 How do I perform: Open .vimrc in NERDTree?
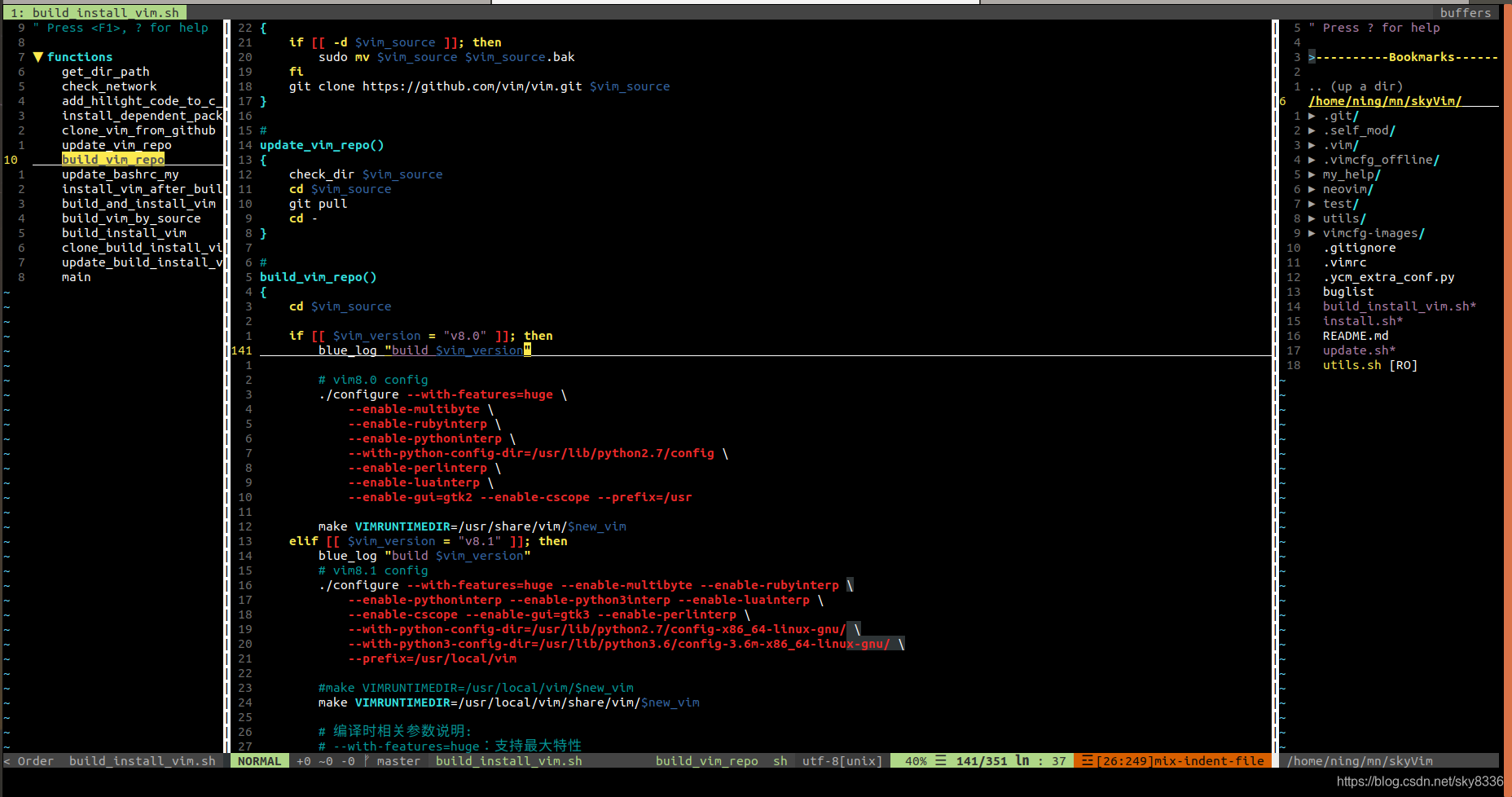pyautogui.click(x=1344, y=262)
